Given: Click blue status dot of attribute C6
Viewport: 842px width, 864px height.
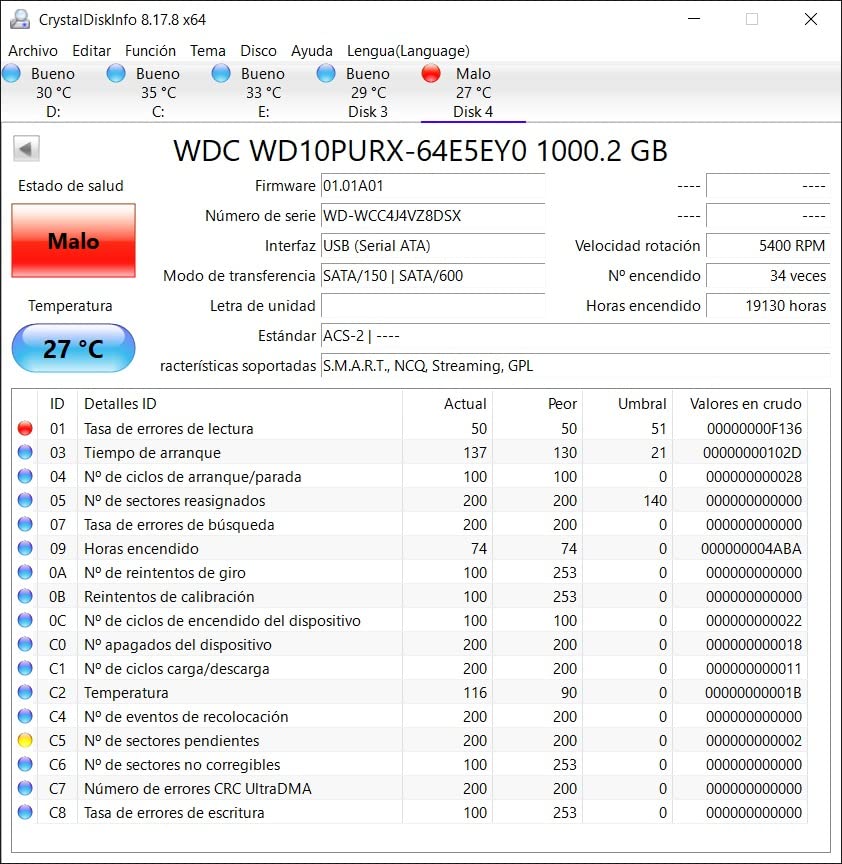Looking at the screenshot, I should (25, 764).
